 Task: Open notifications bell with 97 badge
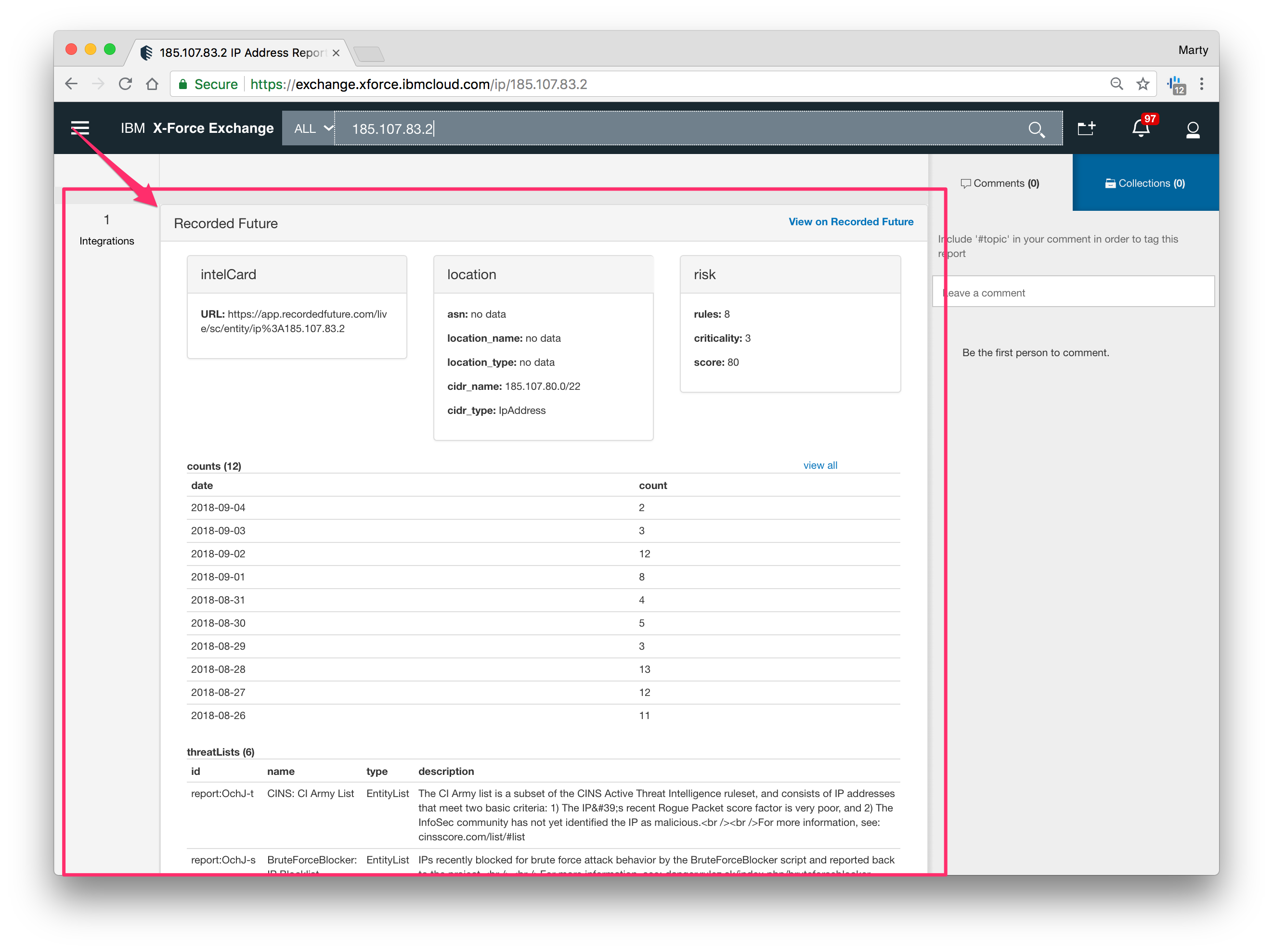(1141, 129)
